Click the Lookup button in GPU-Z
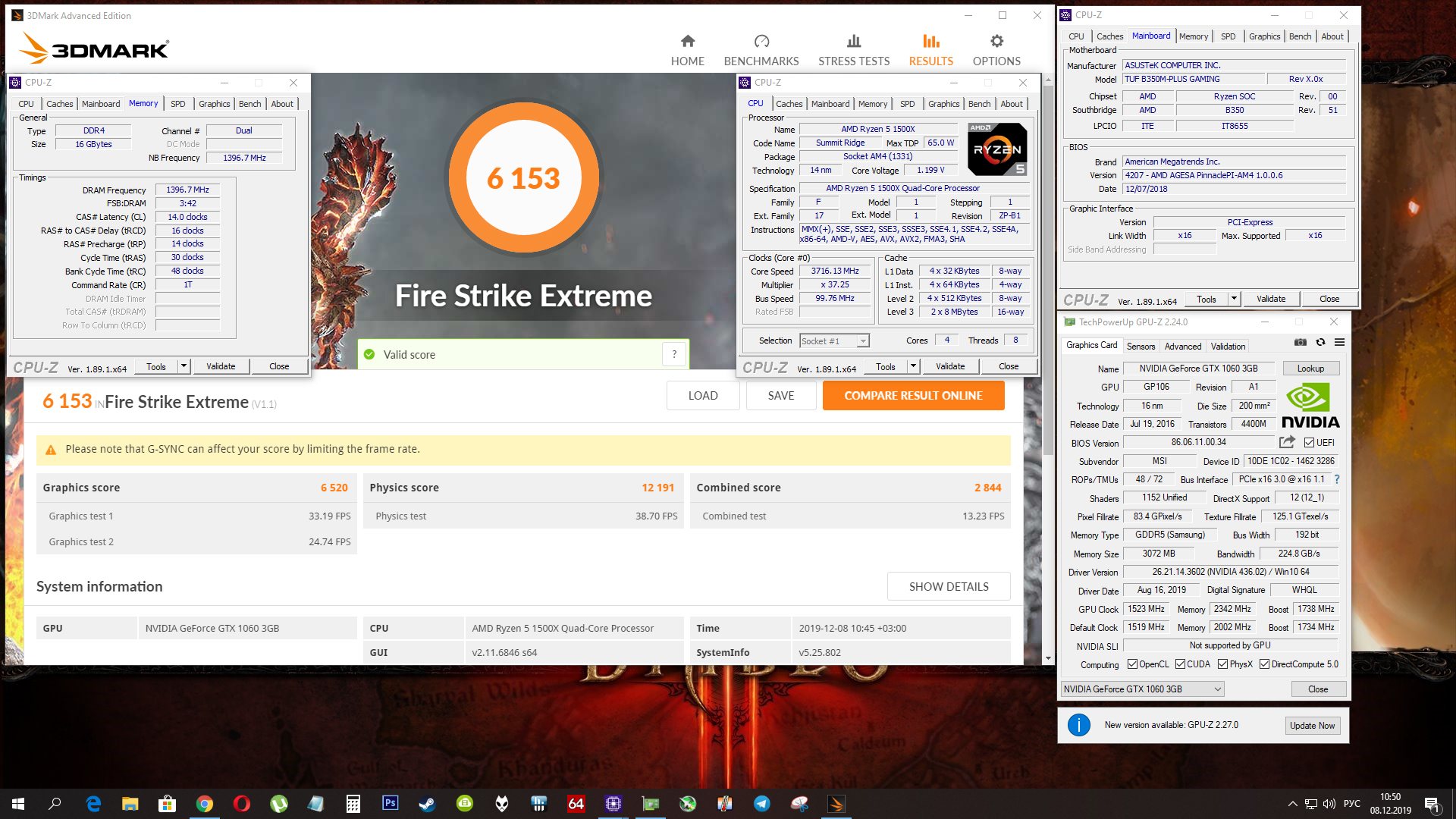Screen dimensions: 1456x819 [x=1310, y=369]
